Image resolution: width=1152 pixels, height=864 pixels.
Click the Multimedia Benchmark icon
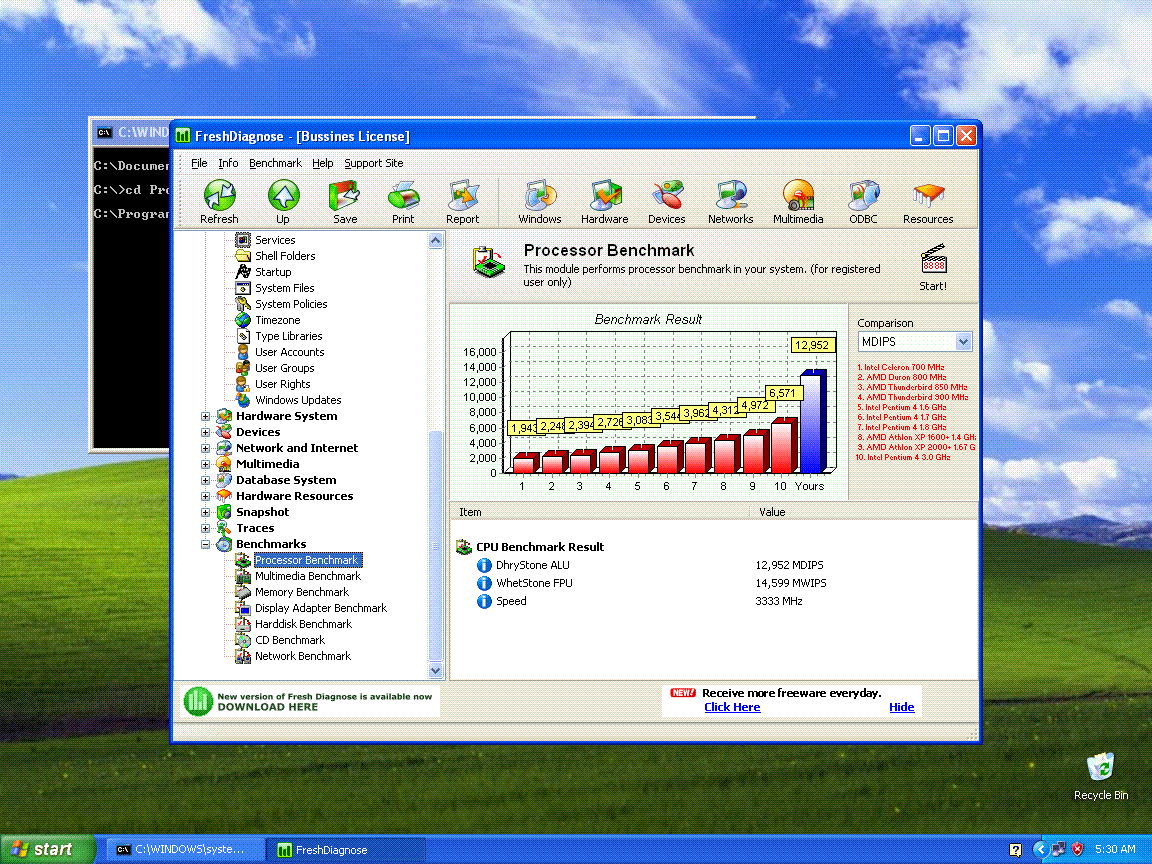pyautogui.click(x=243, y=576)
